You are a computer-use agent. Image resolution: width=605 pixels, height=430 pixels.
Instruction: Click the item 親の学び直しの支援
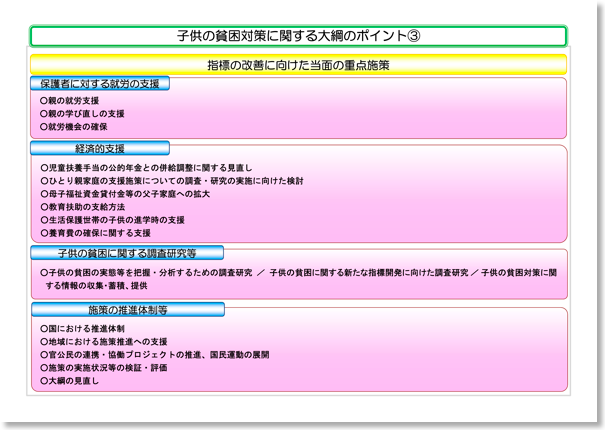tap(82, 114)
